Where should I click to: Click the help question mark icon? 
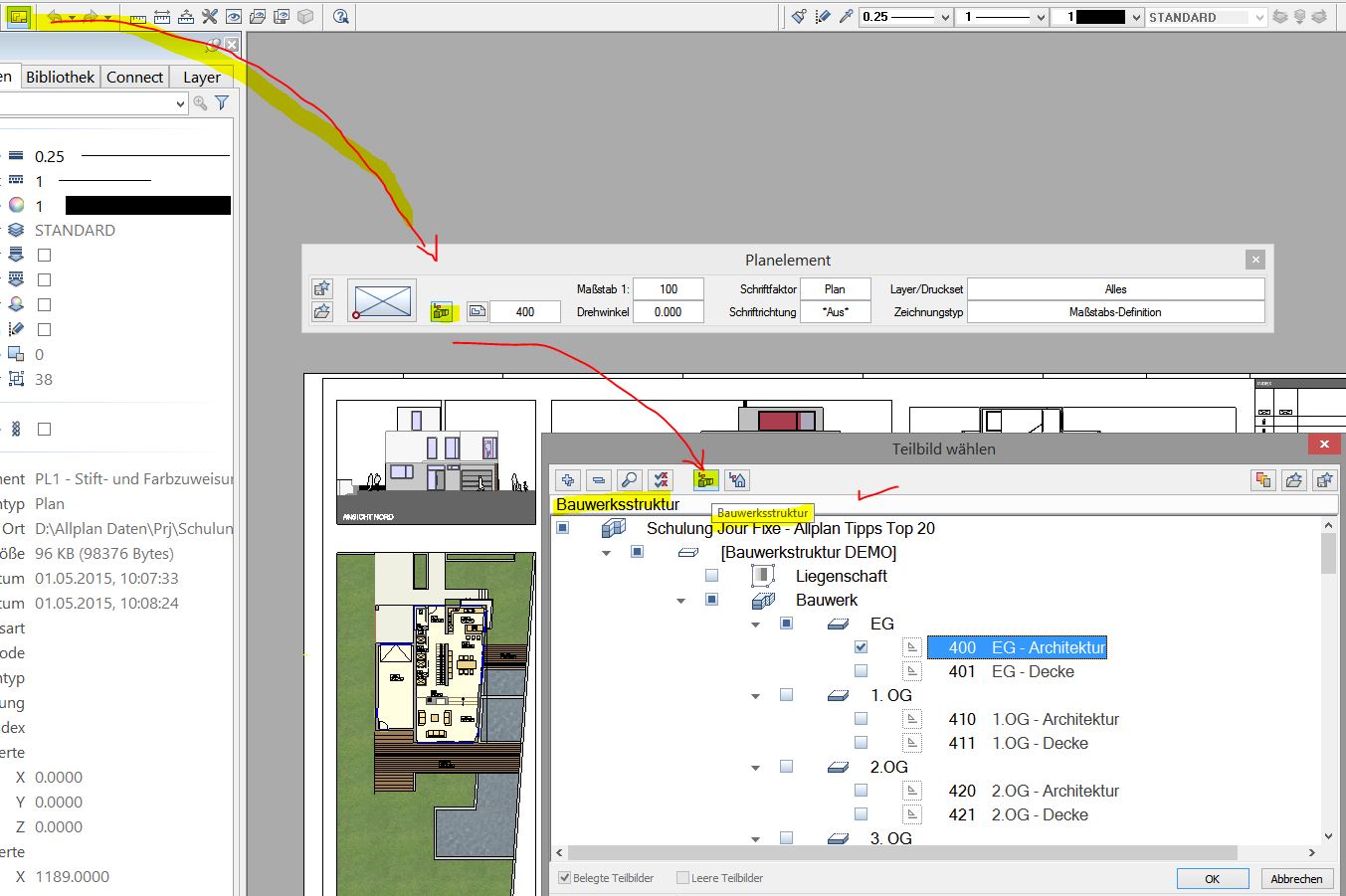tap(340, 17)
